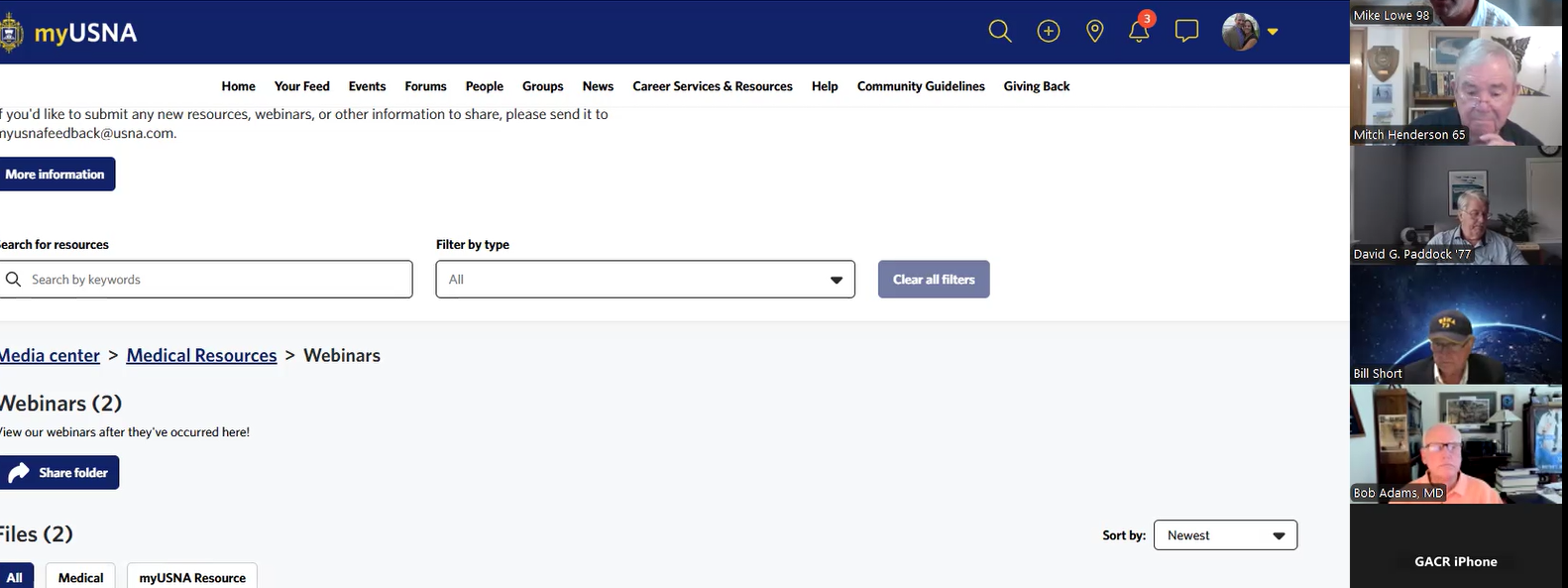The height and width of the screenshot is (588, 1568).
Task: Click the Share folder arrow icon
Action: (19, 473)
